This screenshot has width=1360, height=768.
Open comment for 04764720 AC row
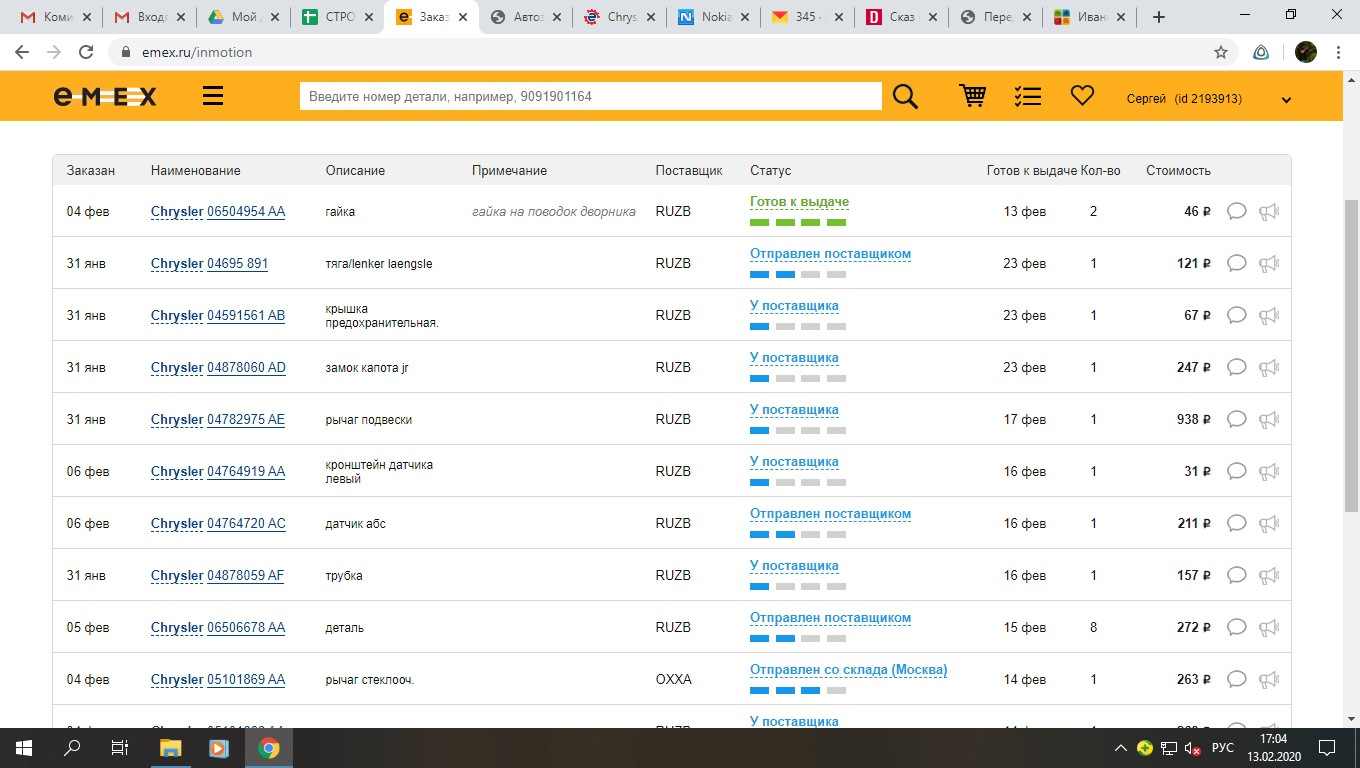1236,523
